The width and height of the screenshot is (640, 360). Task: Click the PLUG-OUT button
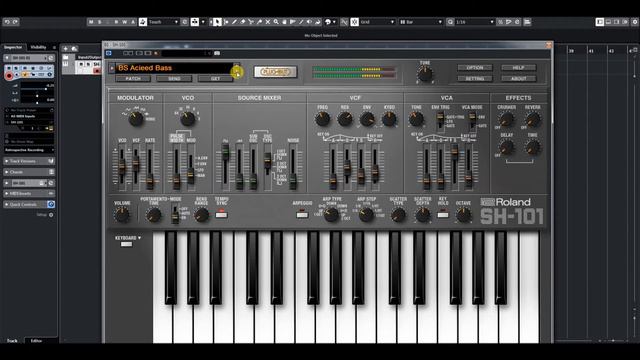[275, 72]
